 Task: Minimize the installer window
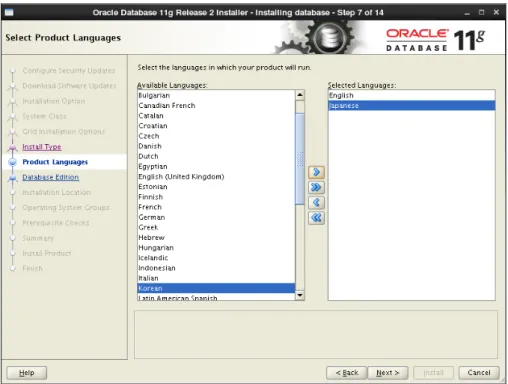pyautogui.click(x=467, y=13)
